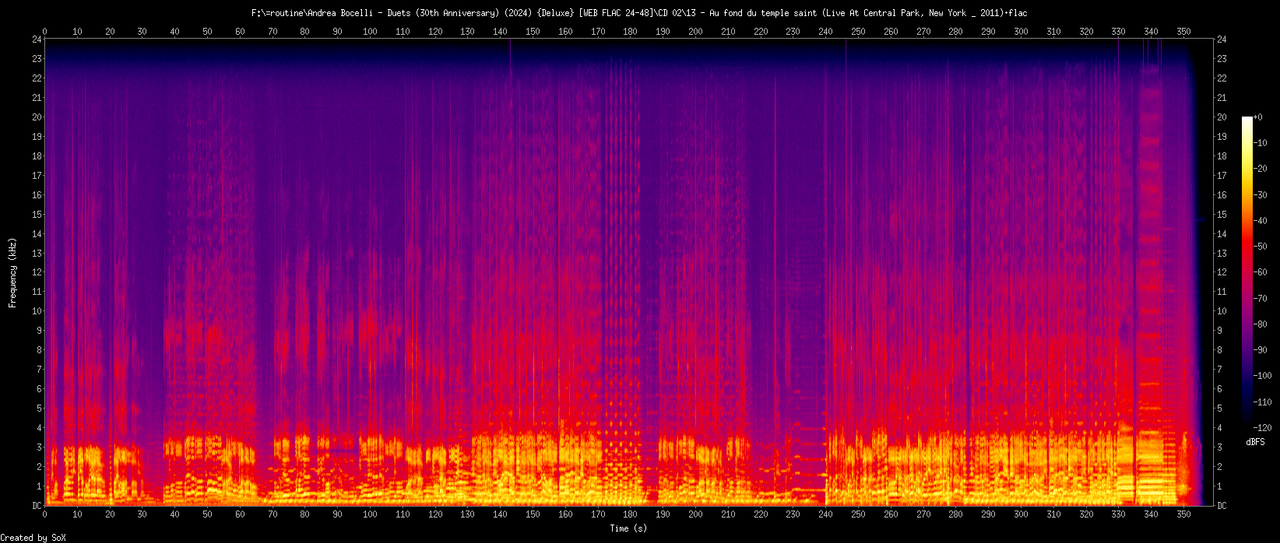Screen dimensions: 1280x543
Task: Click the "dBFS" legend label
Action: tap(1256, 441)
